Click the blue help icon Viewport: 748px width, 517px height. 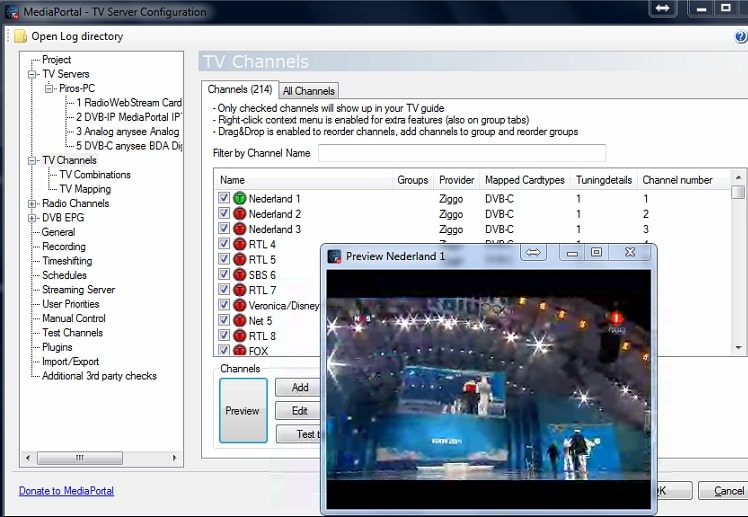(x=741, y=37)
